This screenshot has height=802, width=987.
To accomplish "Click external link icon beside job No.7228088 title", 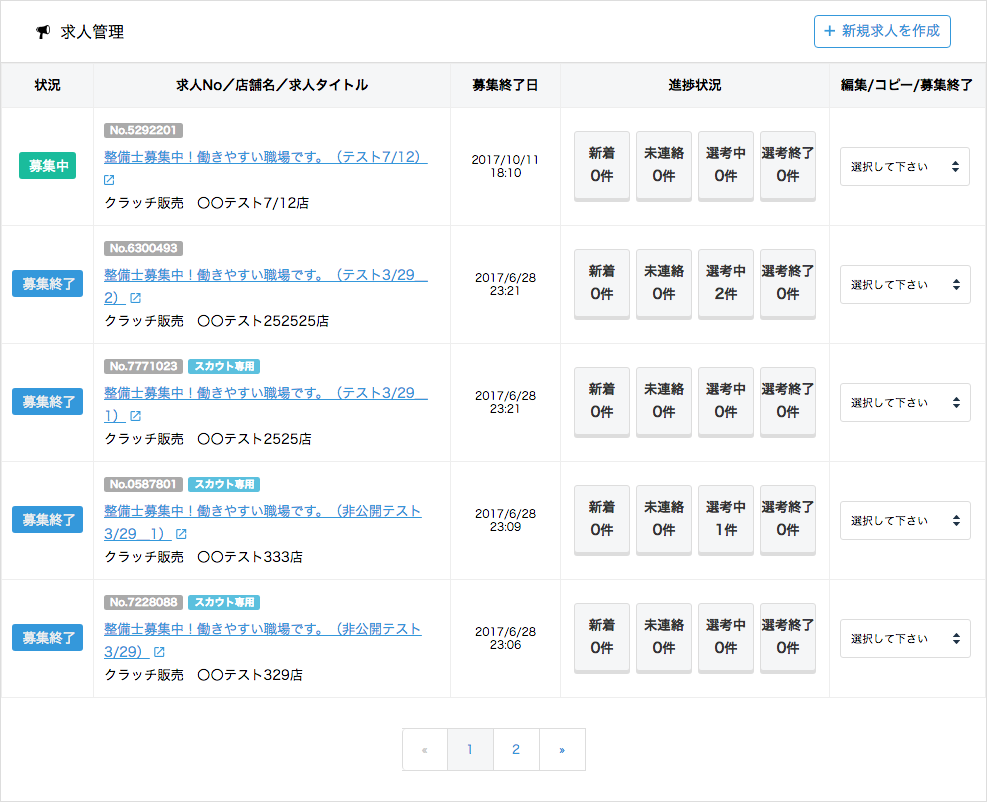I will (158, 652).
